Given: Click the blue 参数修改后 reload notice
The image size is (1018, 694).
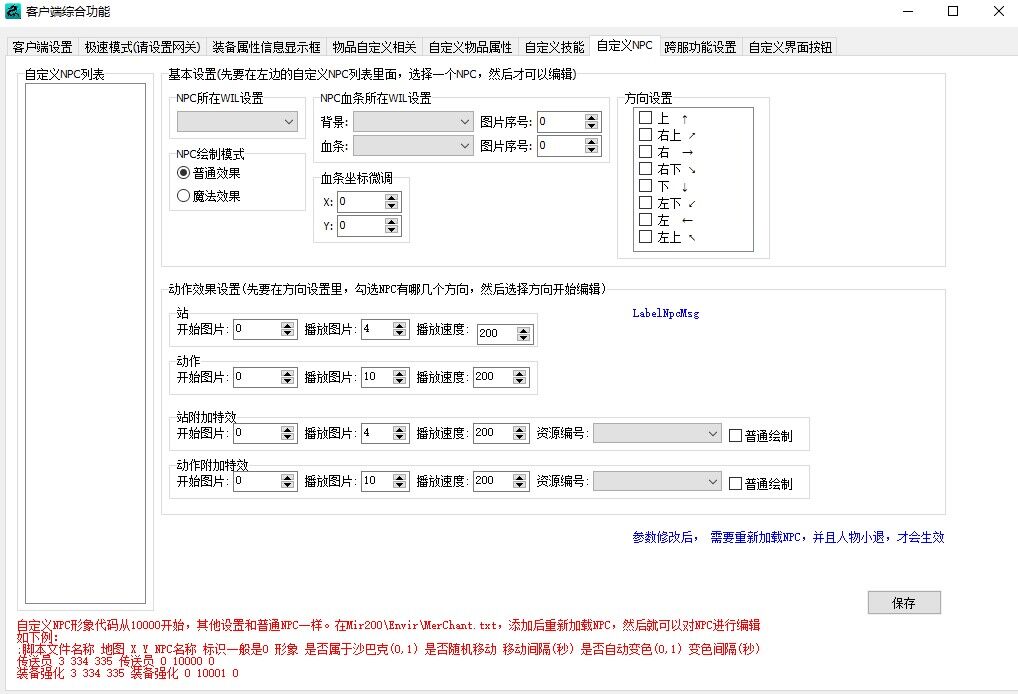Looking at the screenshot, I should tap(788, 537).
